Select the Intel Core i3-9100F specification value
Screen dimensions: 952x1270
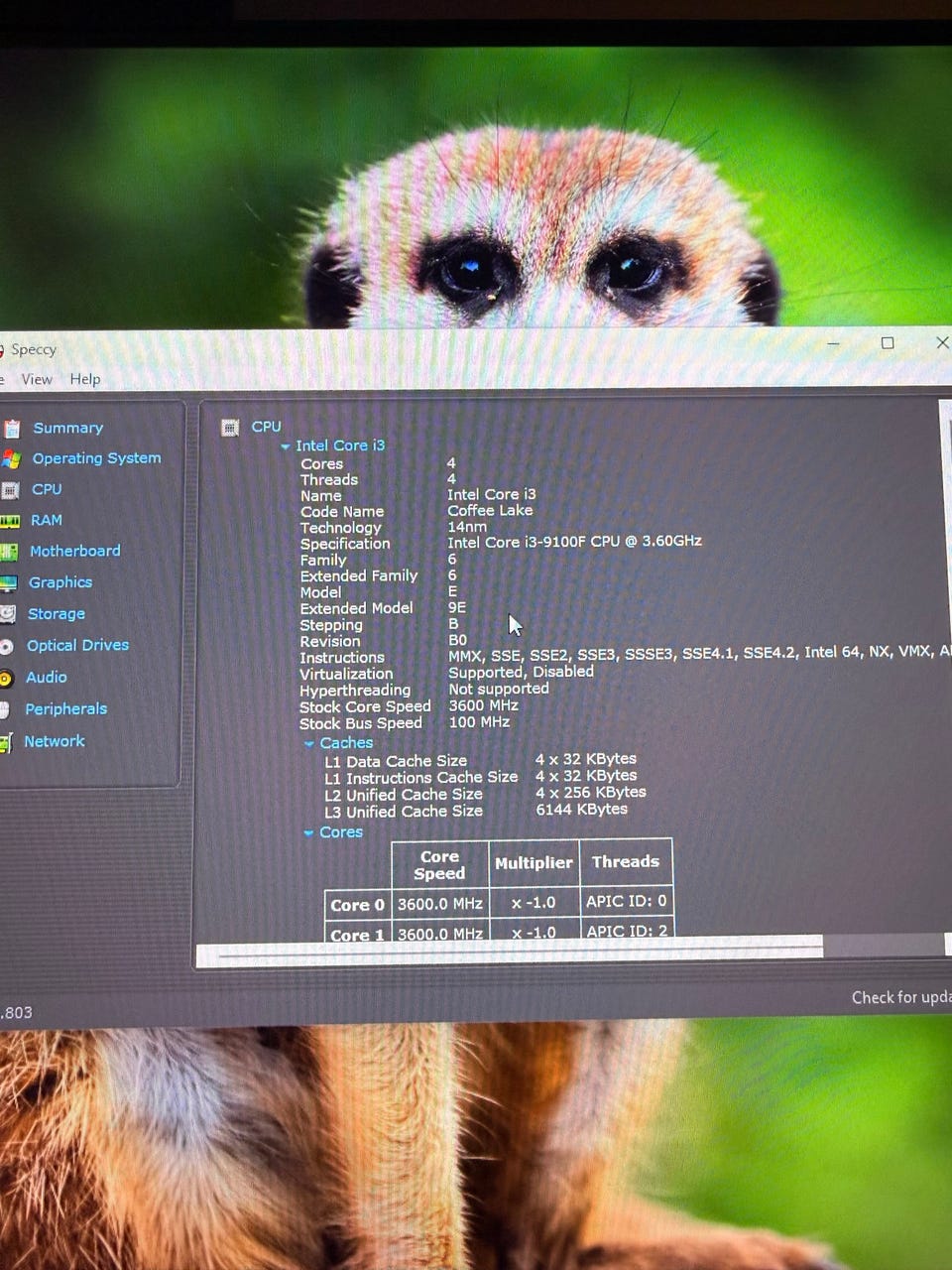click(x=574, y=542)
